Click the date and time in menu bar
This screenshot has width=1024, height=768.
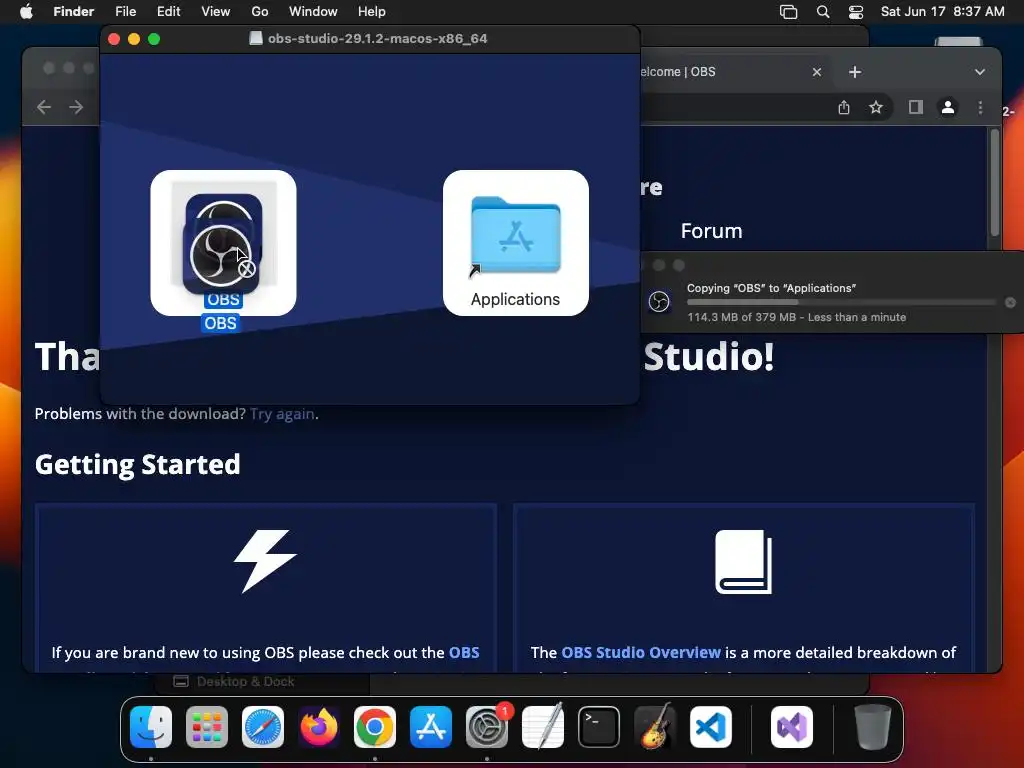[942, 11]
